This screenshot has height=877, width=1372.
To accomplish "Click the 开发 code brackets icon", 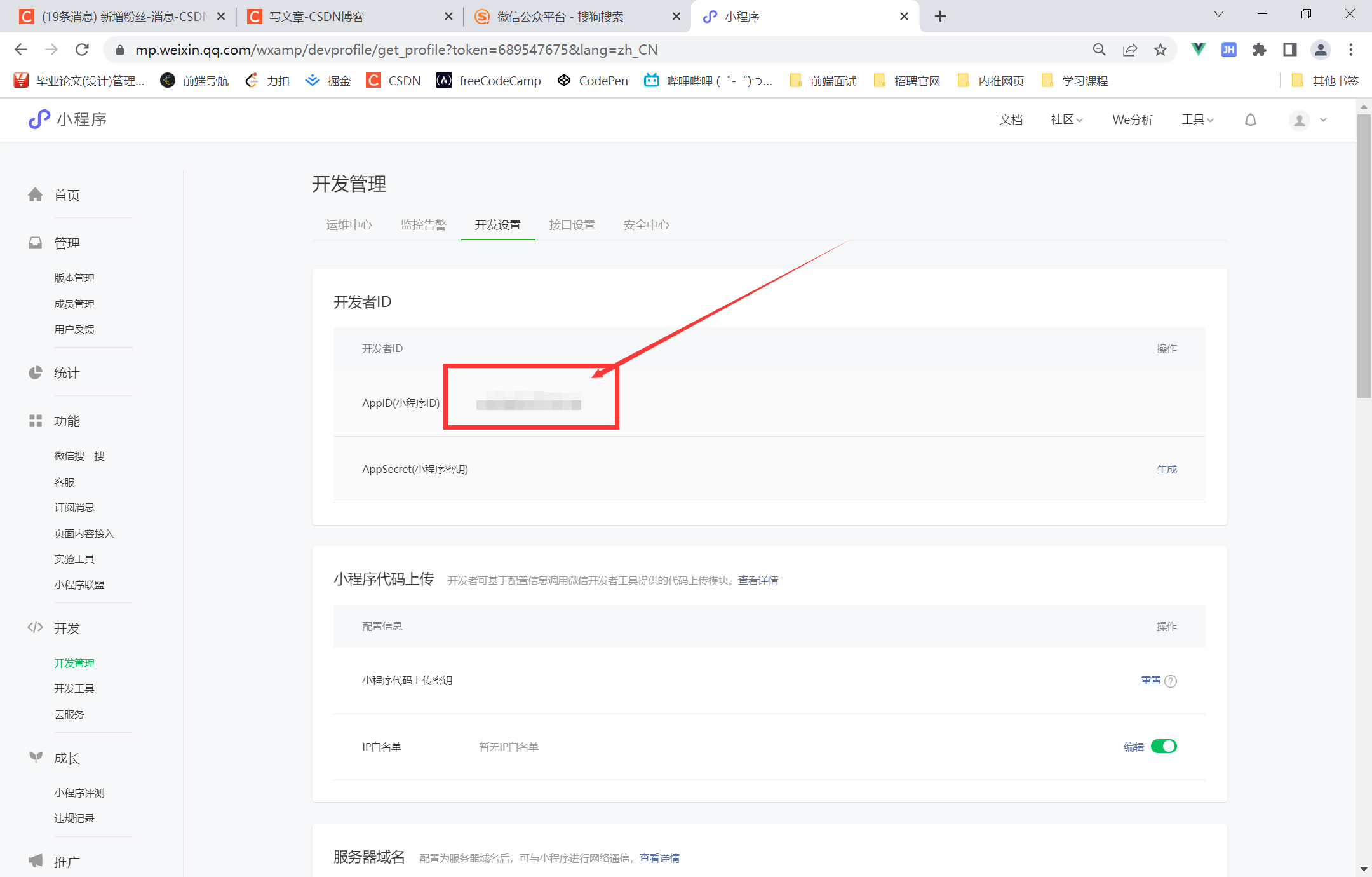I will click(x=36, y=628).
